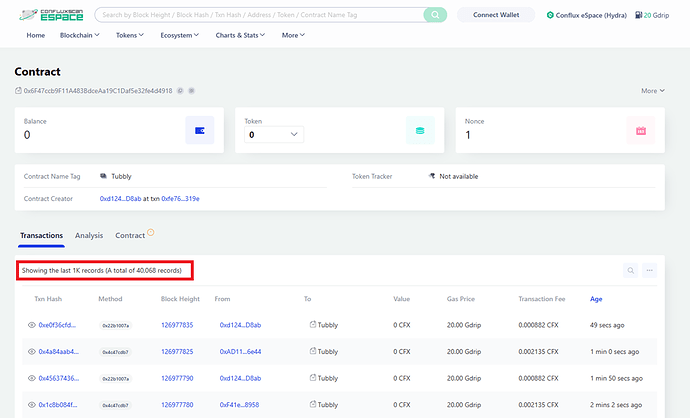
Task: Toggle eye preview for txn 0x4a84aab4
Action: tap(32, 352)
